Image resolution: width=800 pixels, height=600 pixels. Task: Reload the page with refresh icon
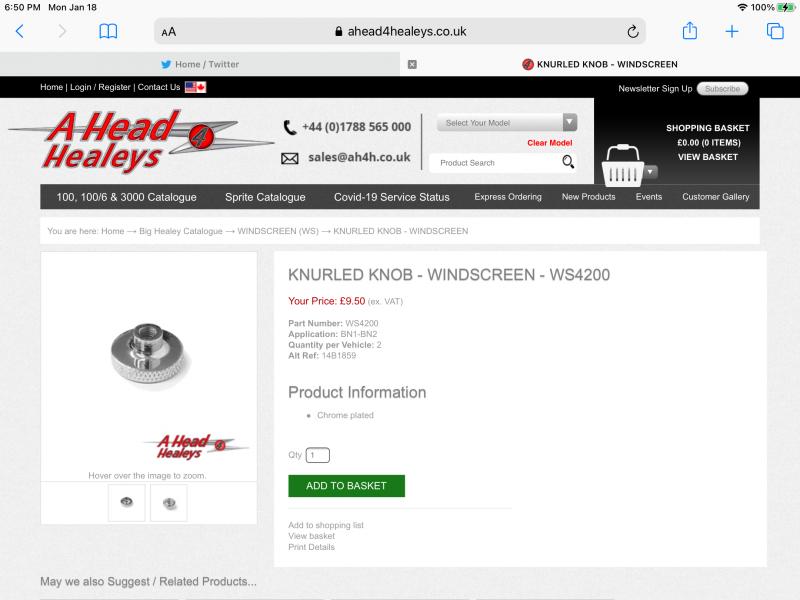[633, 32]
